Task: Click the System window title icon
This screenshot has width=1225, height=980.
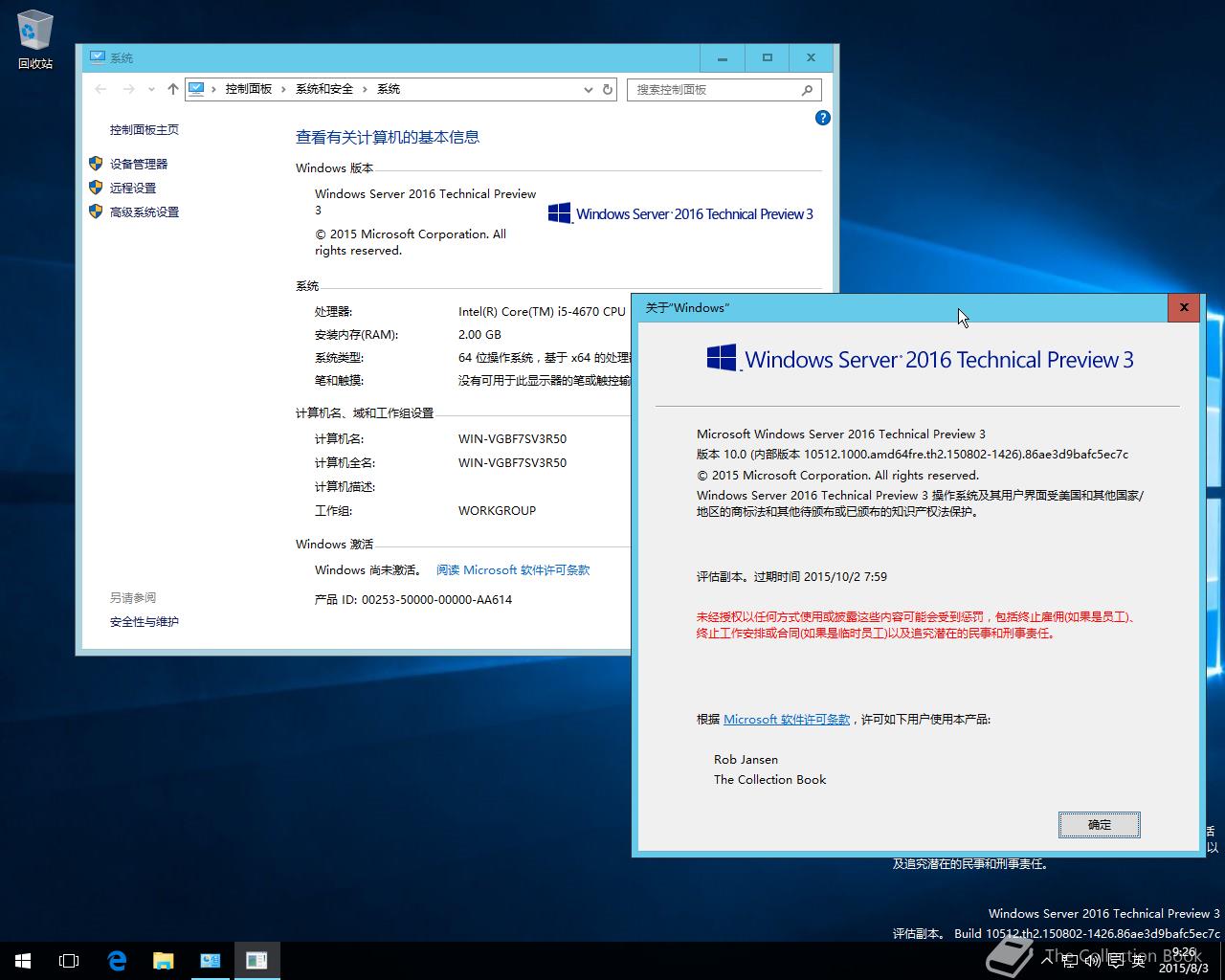Action: tap(97, 57)
